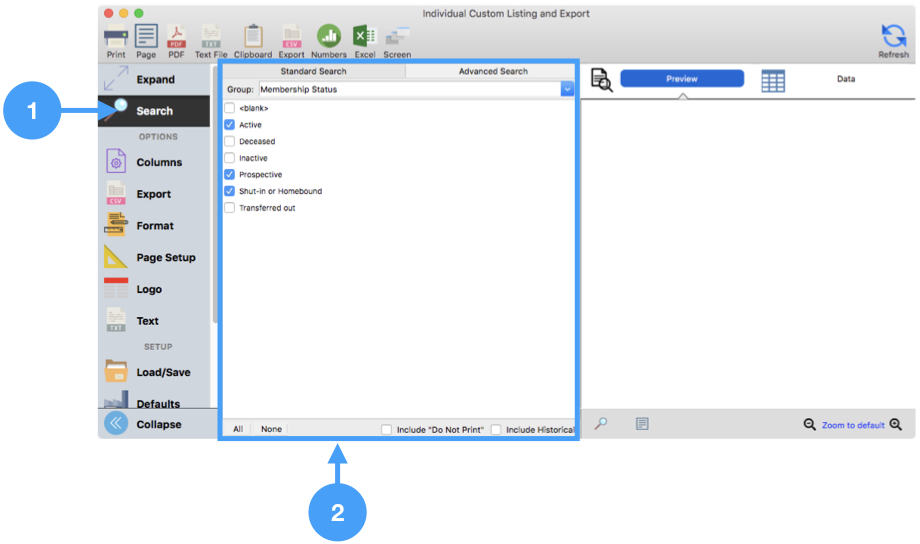Enable the Include "Do Not Print" checkbox
The height and width of the screenshot is (544, 920).
[386, 430]
